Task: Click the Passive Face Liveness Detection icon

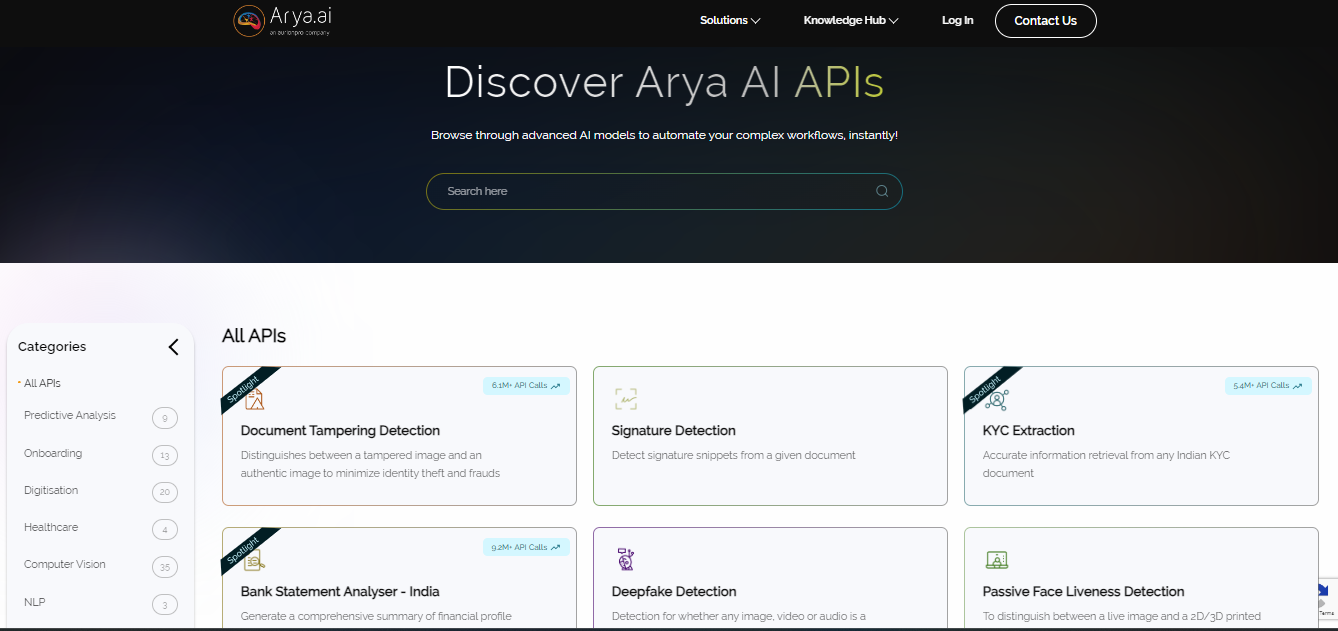Action: point(997,560)
